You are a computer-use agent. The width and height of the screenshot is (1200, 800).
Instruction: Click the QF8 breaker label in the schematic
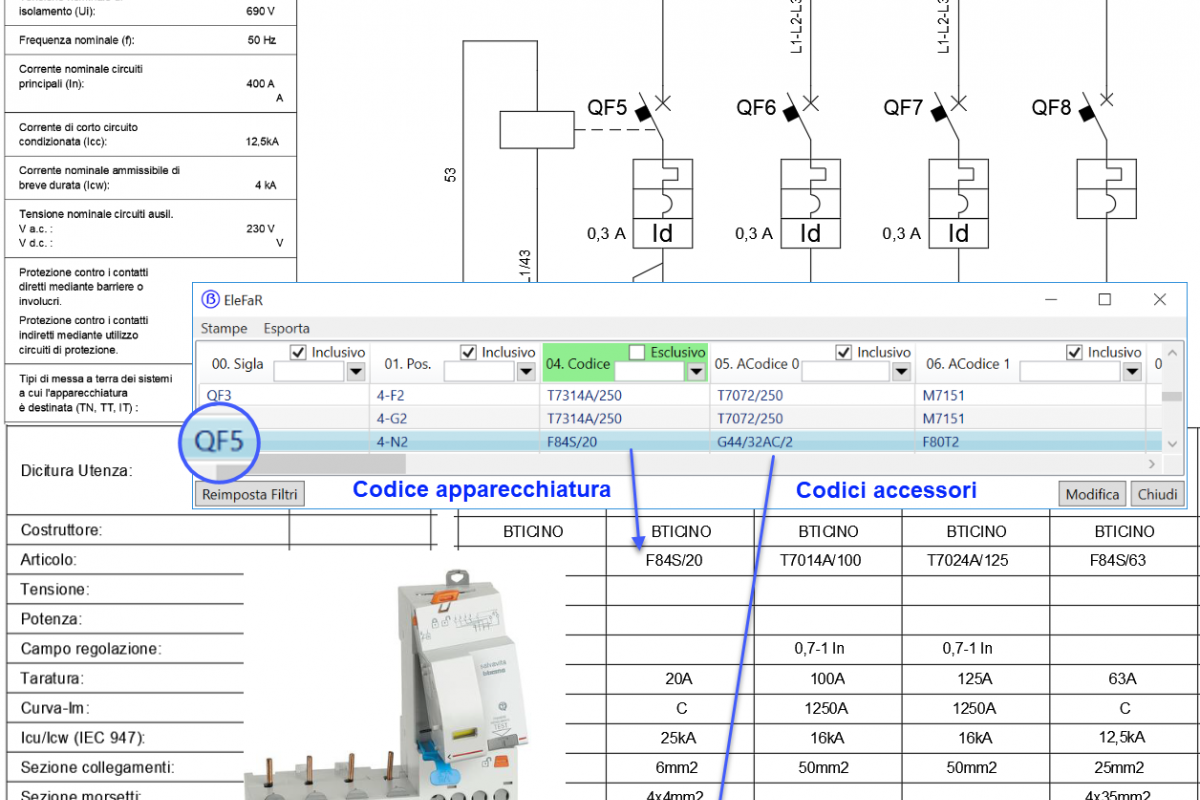point(1052,108)
